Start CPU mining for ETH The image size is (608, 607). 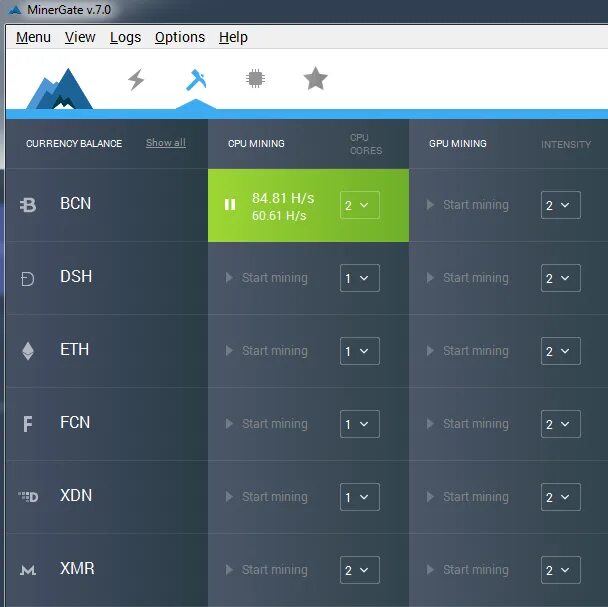pos(267,351)
